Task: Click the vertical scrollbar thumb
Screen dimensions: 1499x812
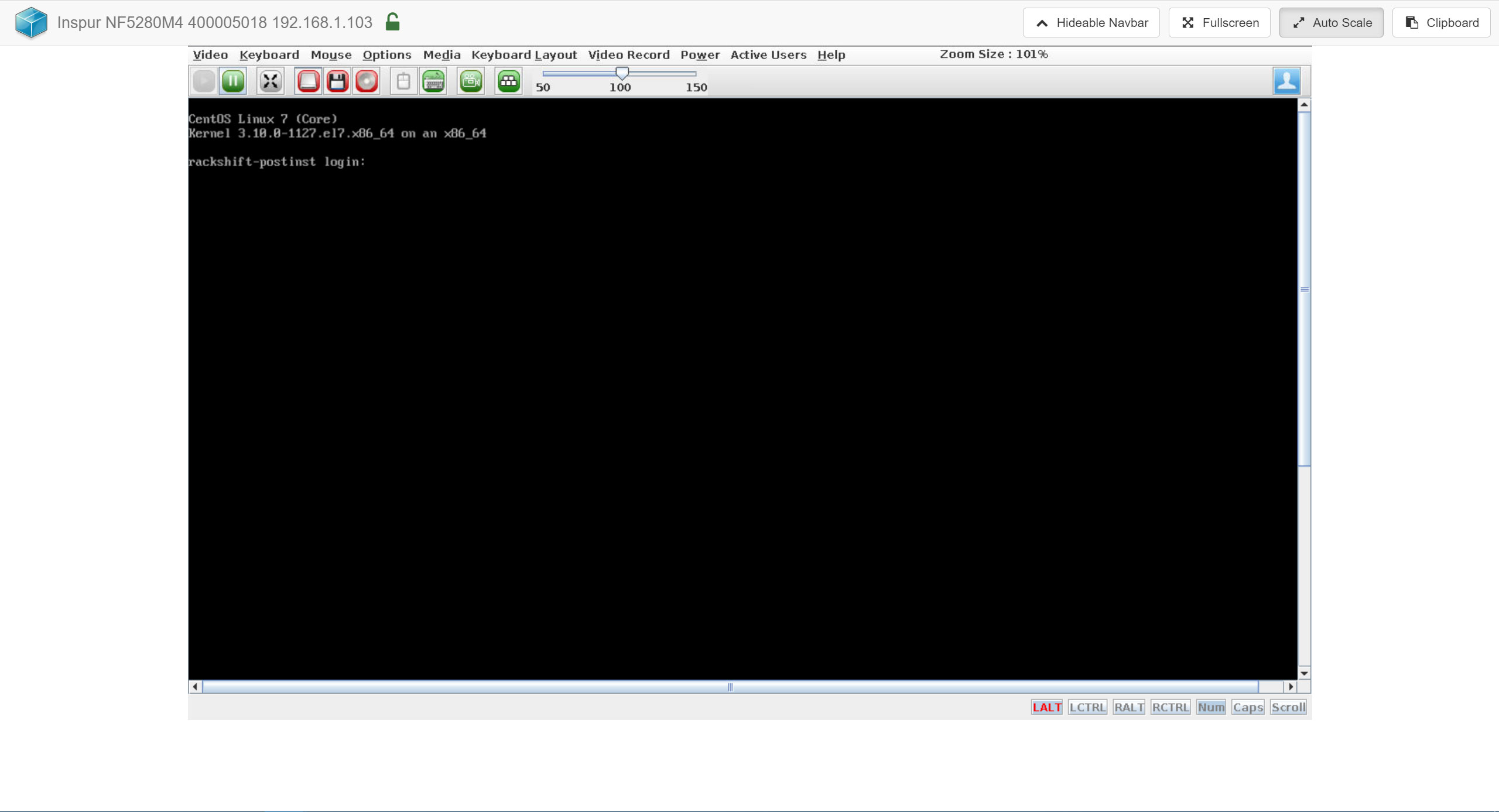Action: tap(1304, 289)
